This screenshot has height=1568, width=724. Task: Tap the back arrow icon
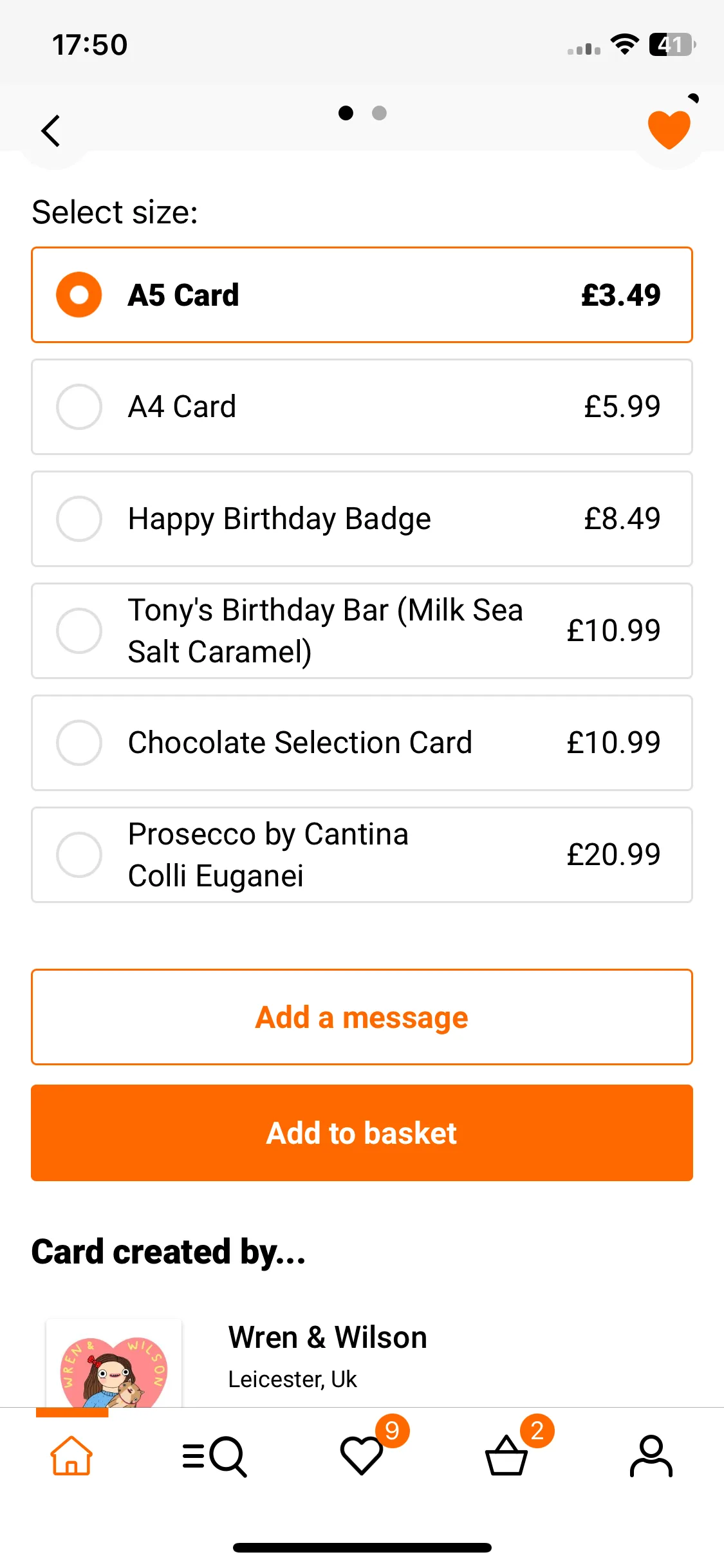51,131
